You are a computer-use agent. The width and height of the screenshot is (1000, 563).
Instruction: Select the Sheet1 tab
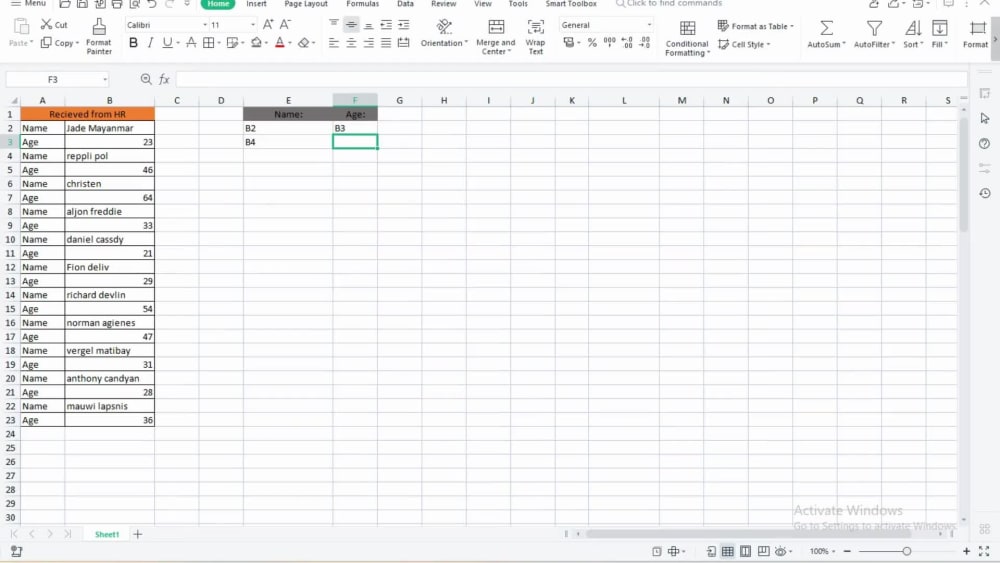click(x=107, y=534)
